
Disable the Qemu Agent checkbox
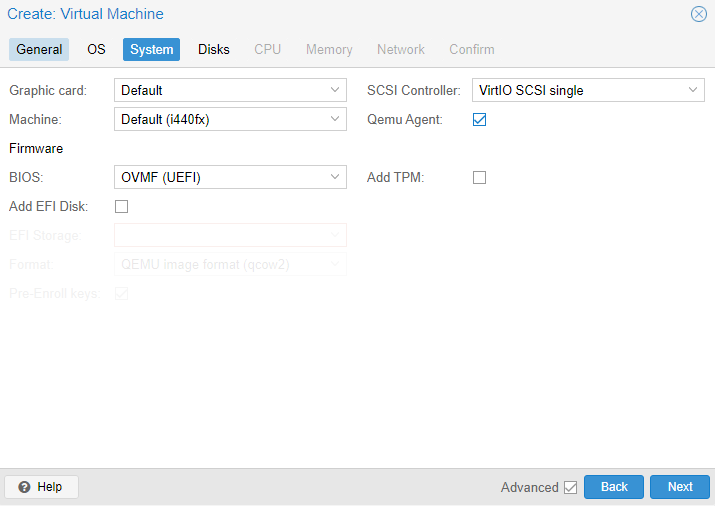(x=479, y=119)
